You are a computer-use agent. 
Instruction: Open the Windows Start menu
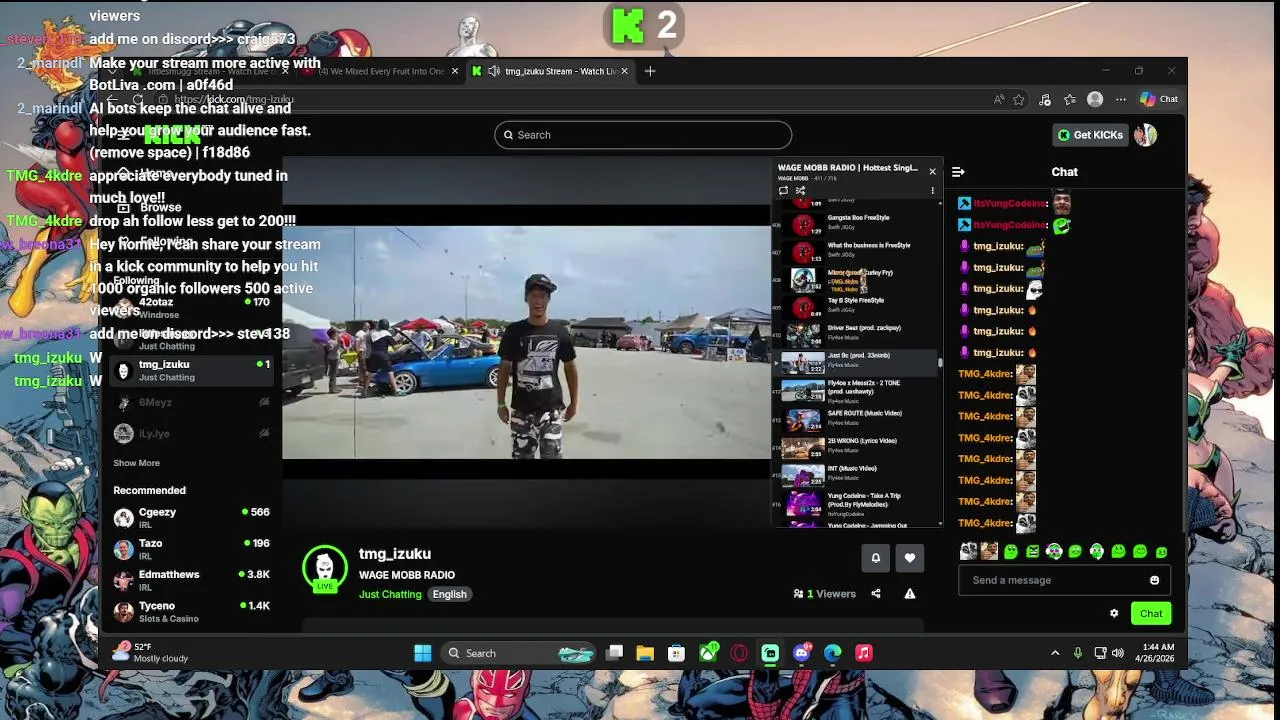click(x=422, y=653)
